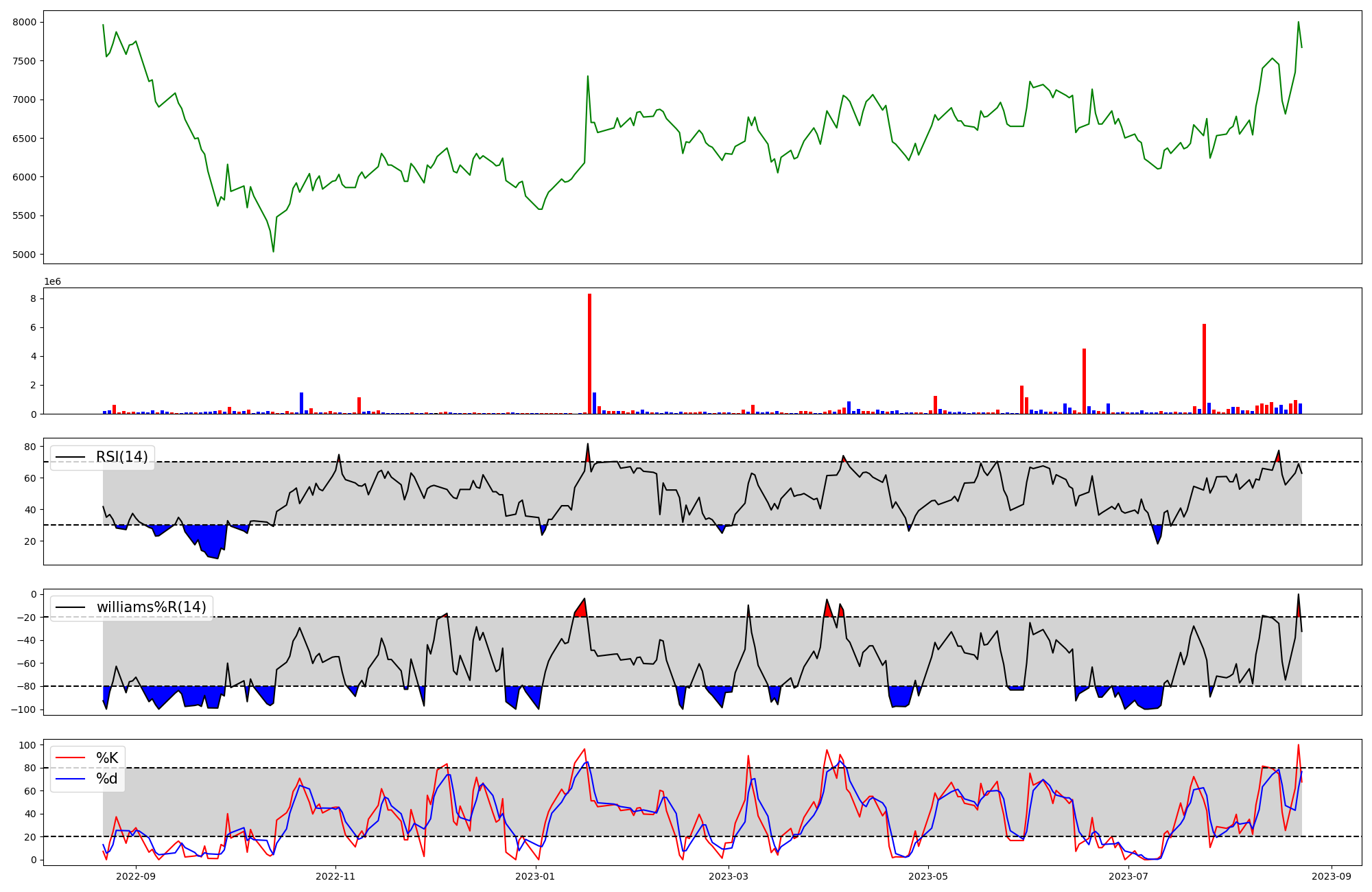Click the second tallest red volume bar
This screenshot has width=1372, height=892.
[x=1204, y=368]
